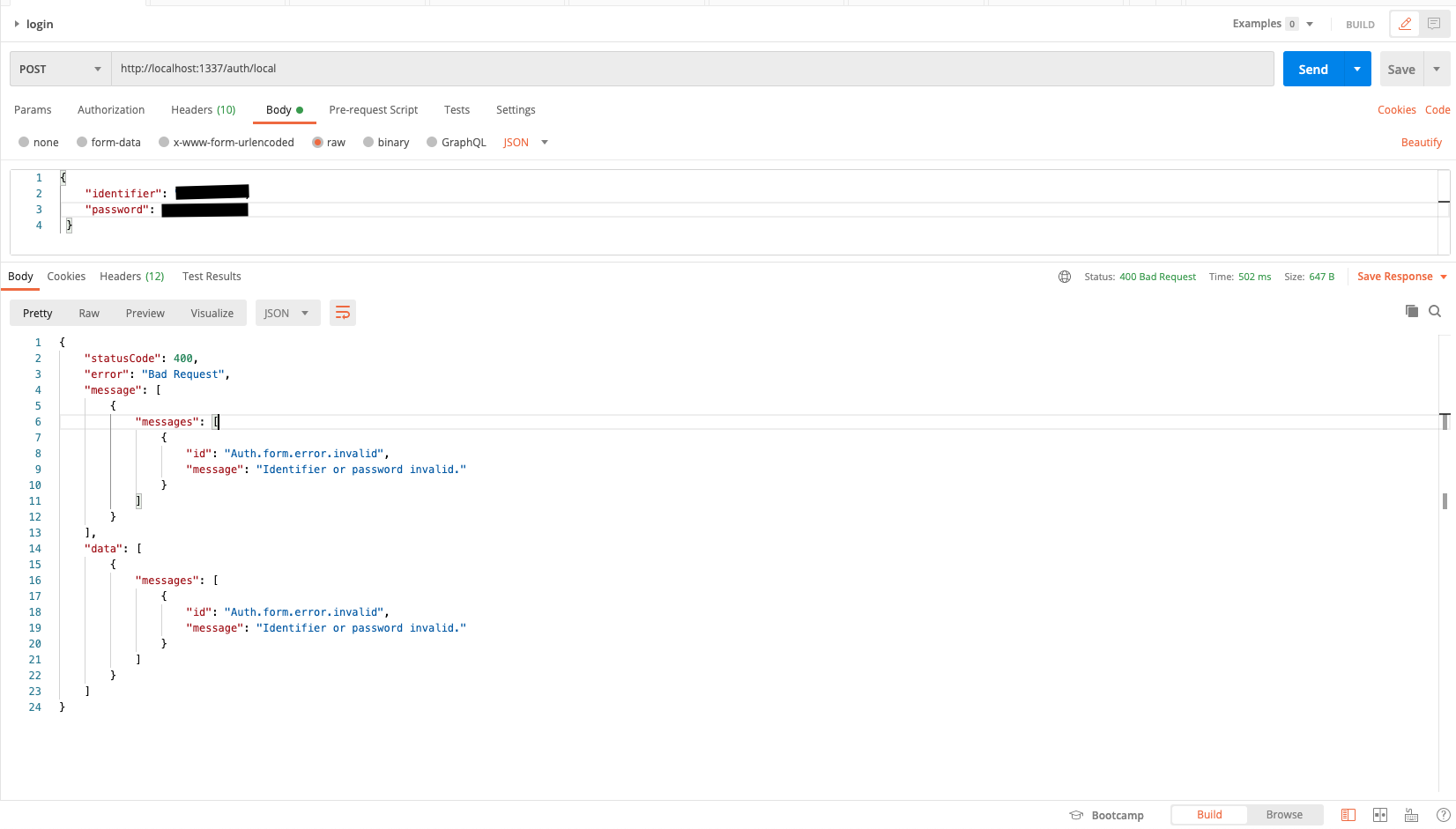Select the form-data body type
The height and width of the screenshot is (829, 1456).
pos(108,143)
